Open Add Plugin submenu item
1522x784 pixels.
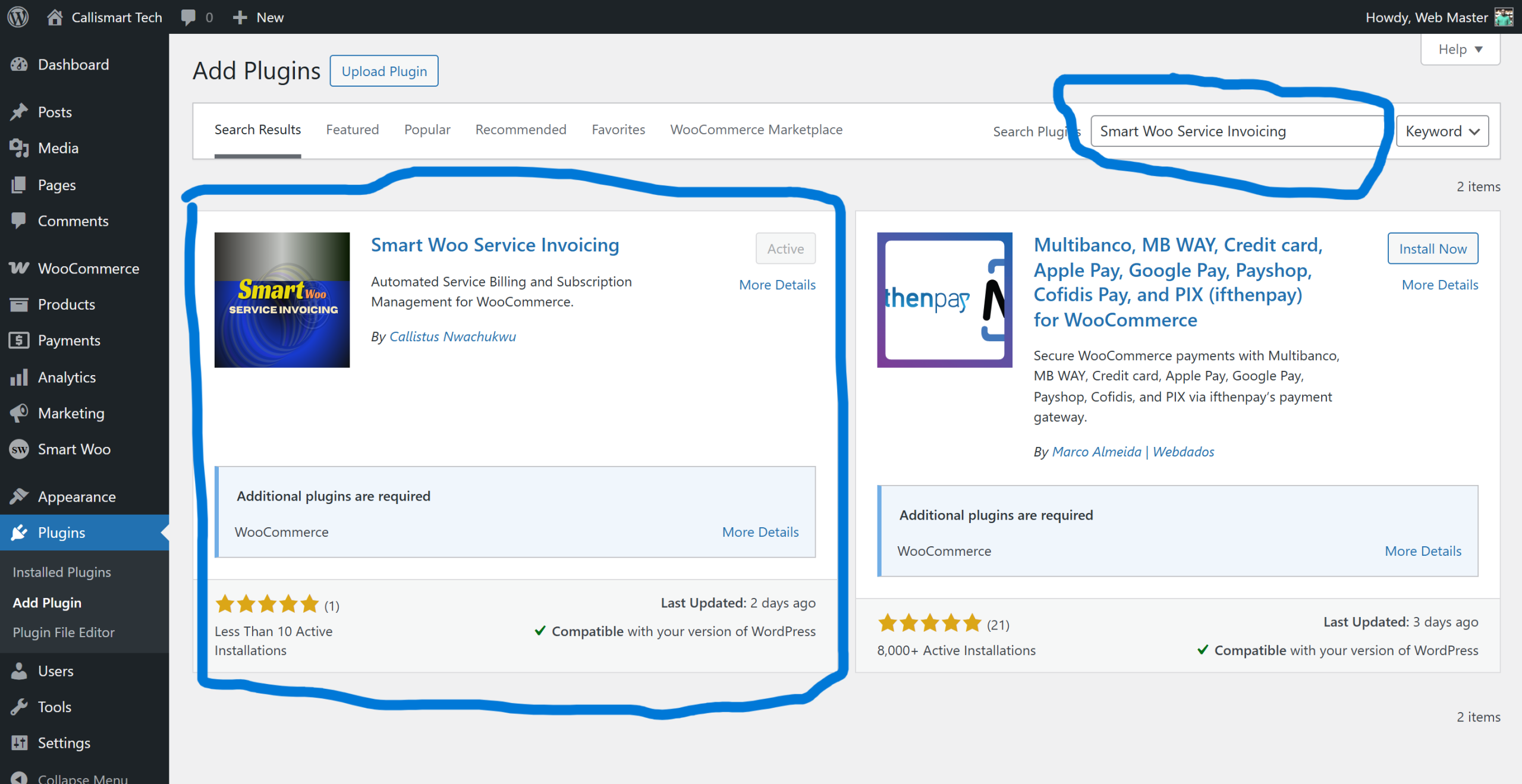point(47,602)
